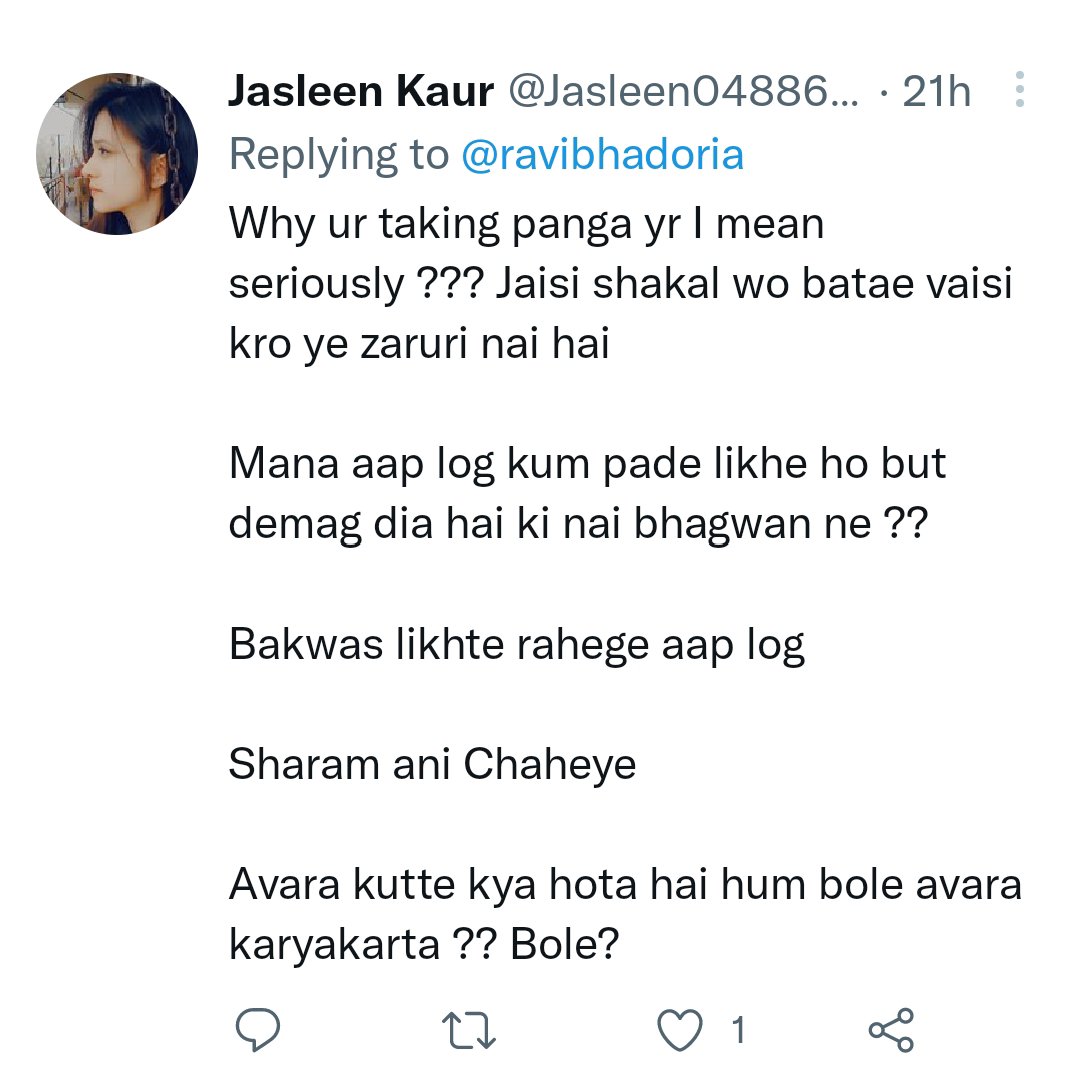The width and height of the screenshot is (1080, 1088).
Task: Click the 'Mana aap log kum pade' line
Action: tap(587, 463)
